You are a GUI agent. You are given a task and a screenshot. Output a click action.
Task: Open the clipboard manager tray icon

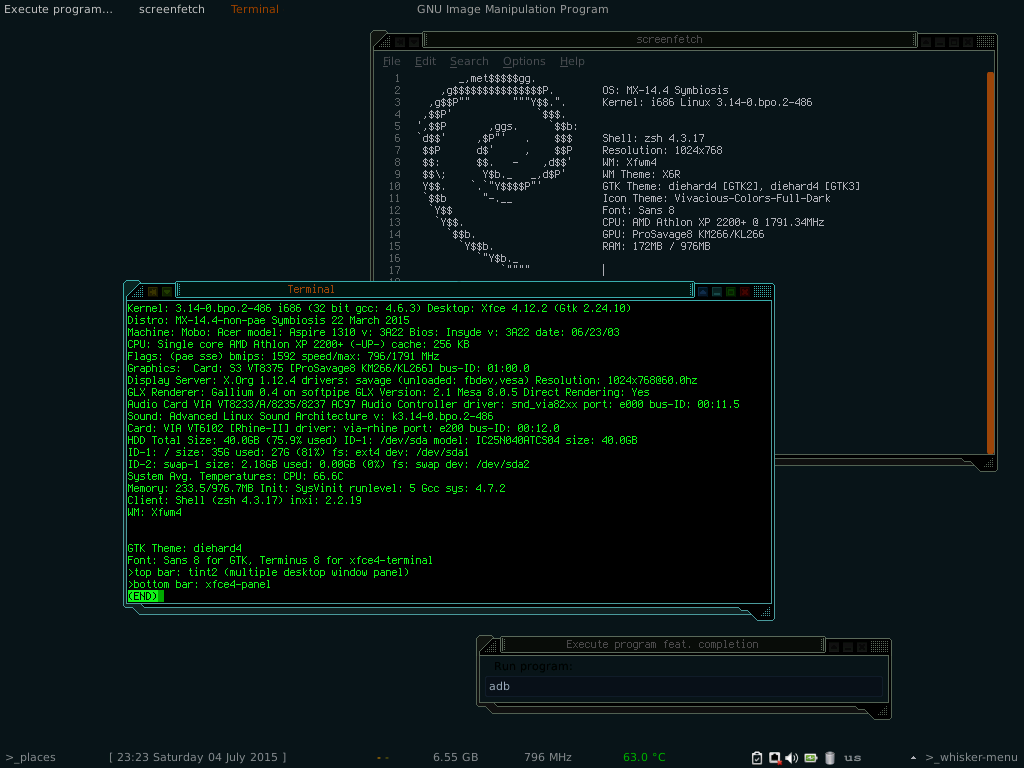tap(756, 758)
